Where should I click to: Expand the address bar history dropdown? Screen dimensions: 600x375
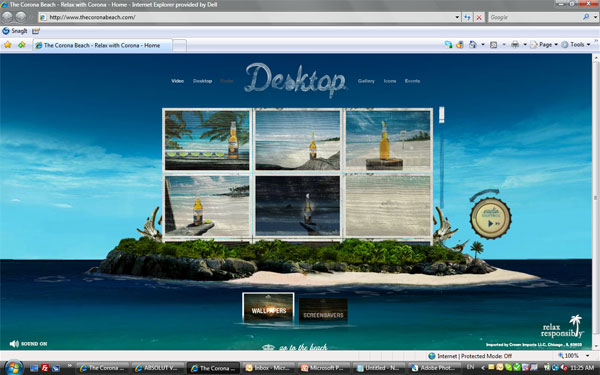point(457,17)
